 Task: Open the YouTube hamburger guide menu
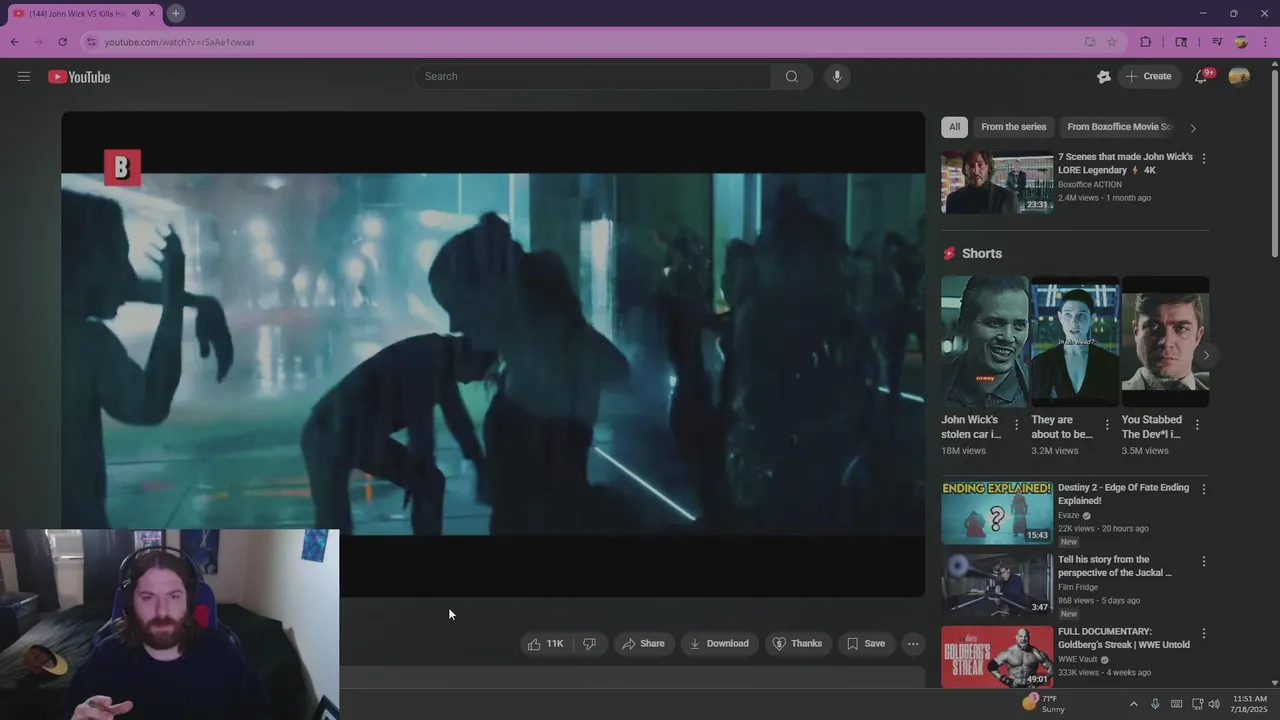tap(24, 76)
